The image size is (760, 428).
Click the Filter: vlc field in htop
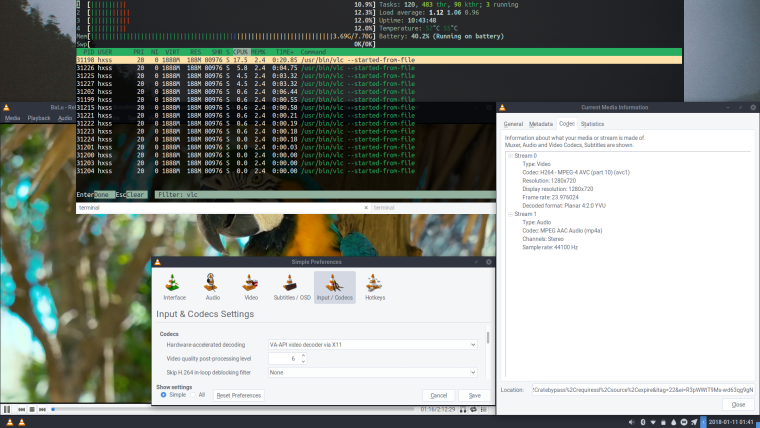coord(325,195)
